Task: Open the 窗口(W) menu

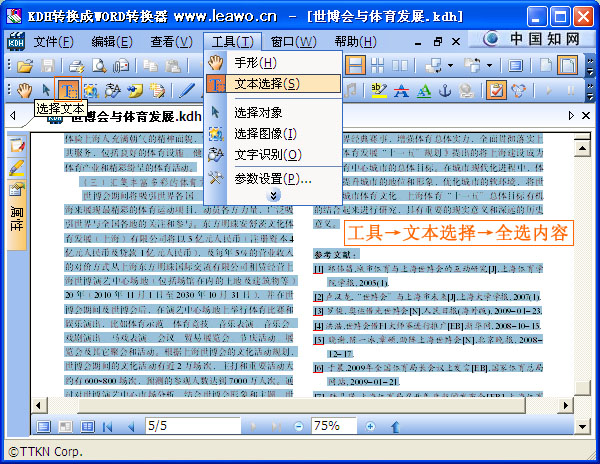Action: click(x=293, y=41)
